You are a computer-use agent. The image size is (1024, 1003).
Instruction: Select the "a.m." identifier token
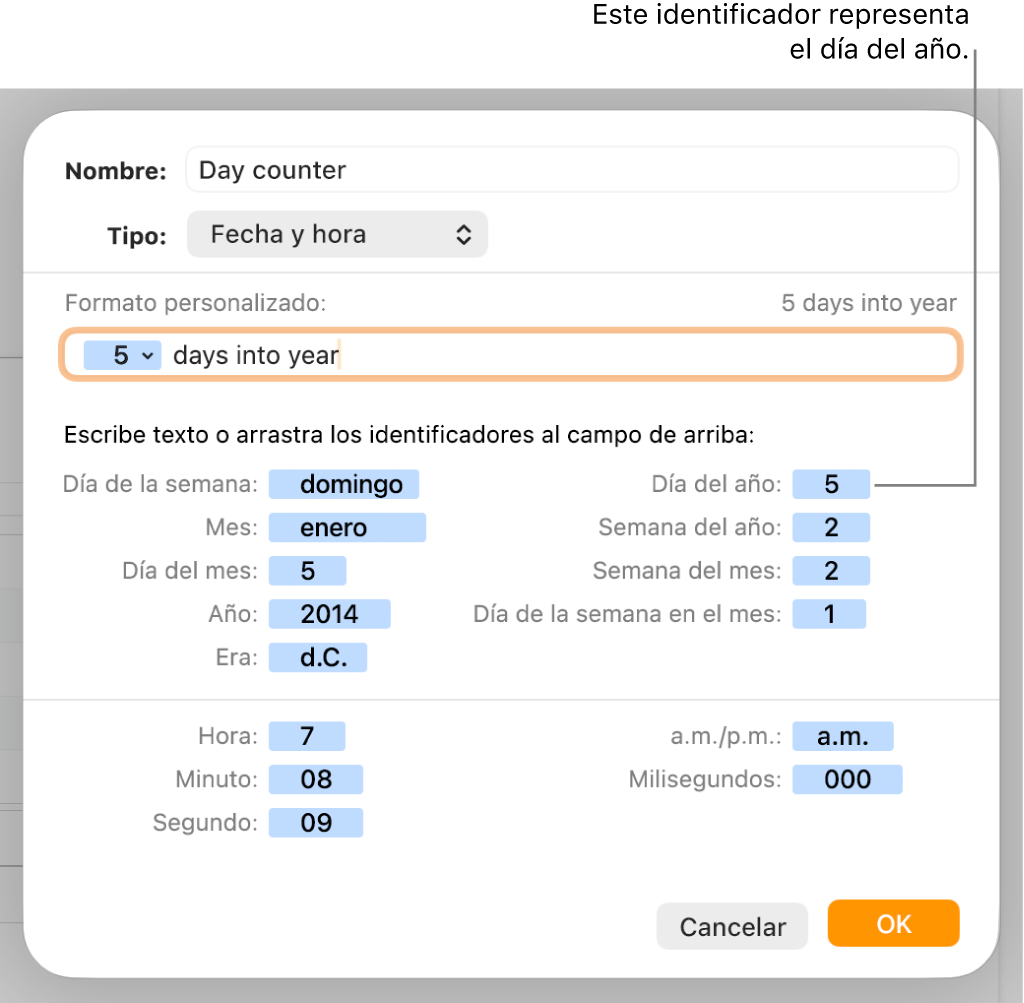click(843, 735)
